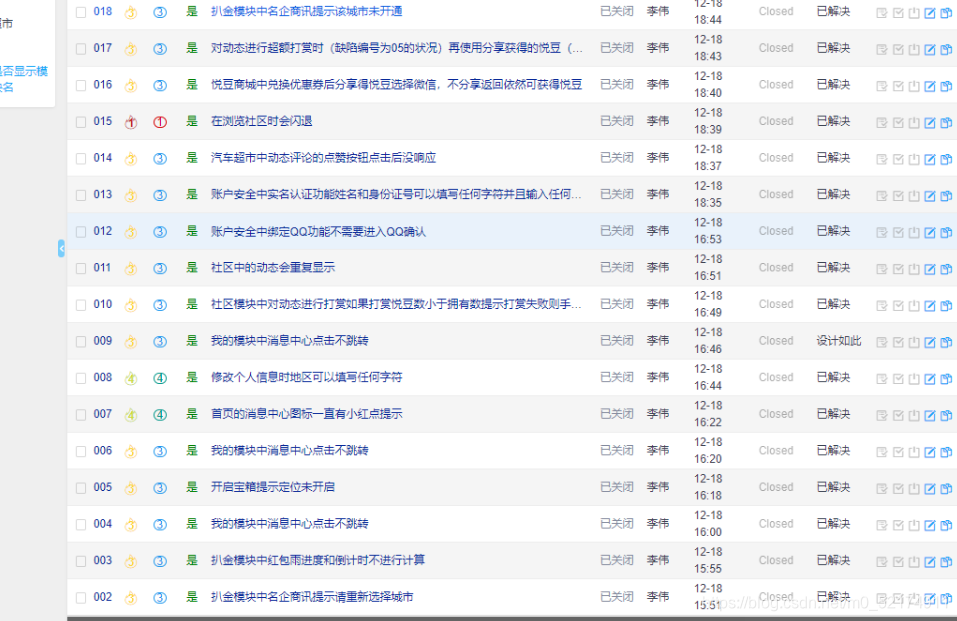This screenshot has width=957, height=621.
Task: Select the checkbox of bug 005
Action: click(81, 488)
